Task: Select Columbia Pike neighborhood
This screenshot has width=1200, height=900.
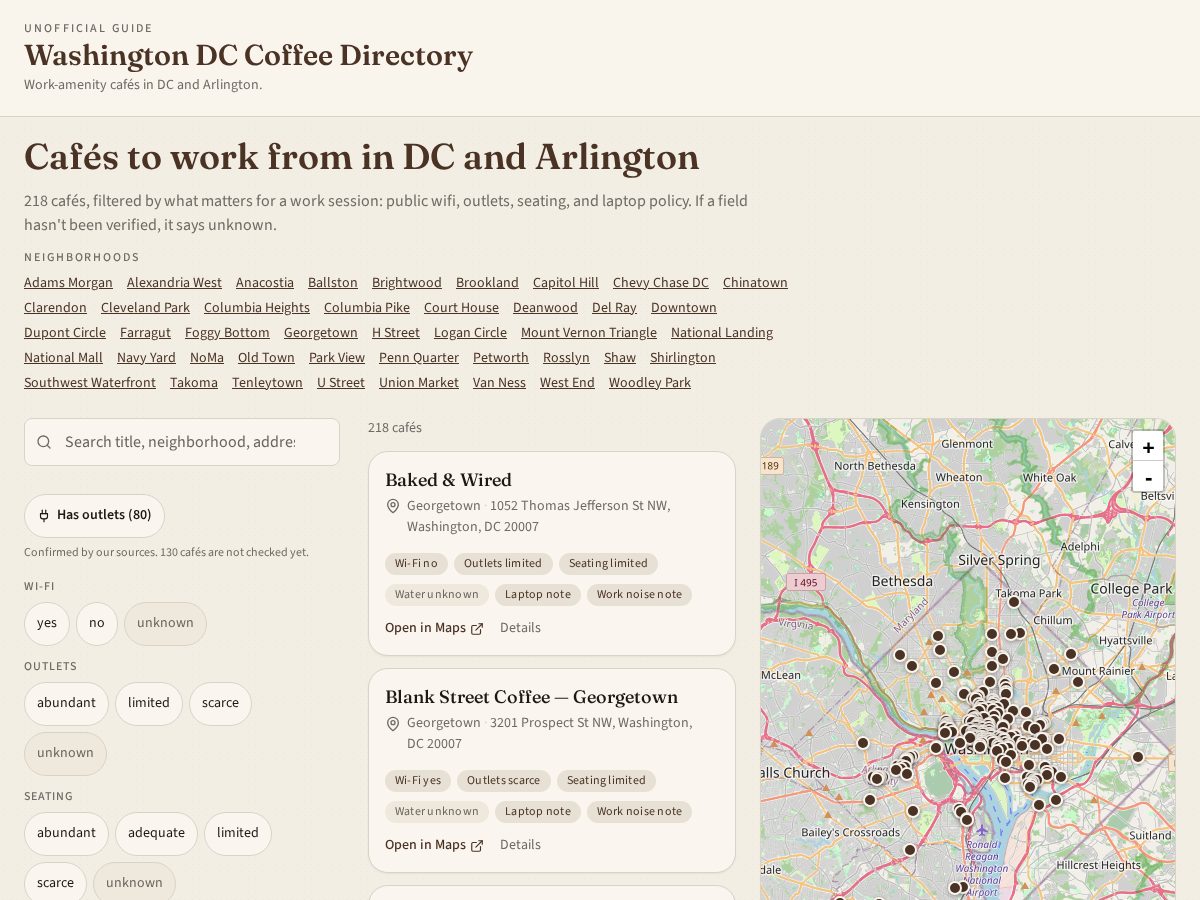Action: pos(367,308)
